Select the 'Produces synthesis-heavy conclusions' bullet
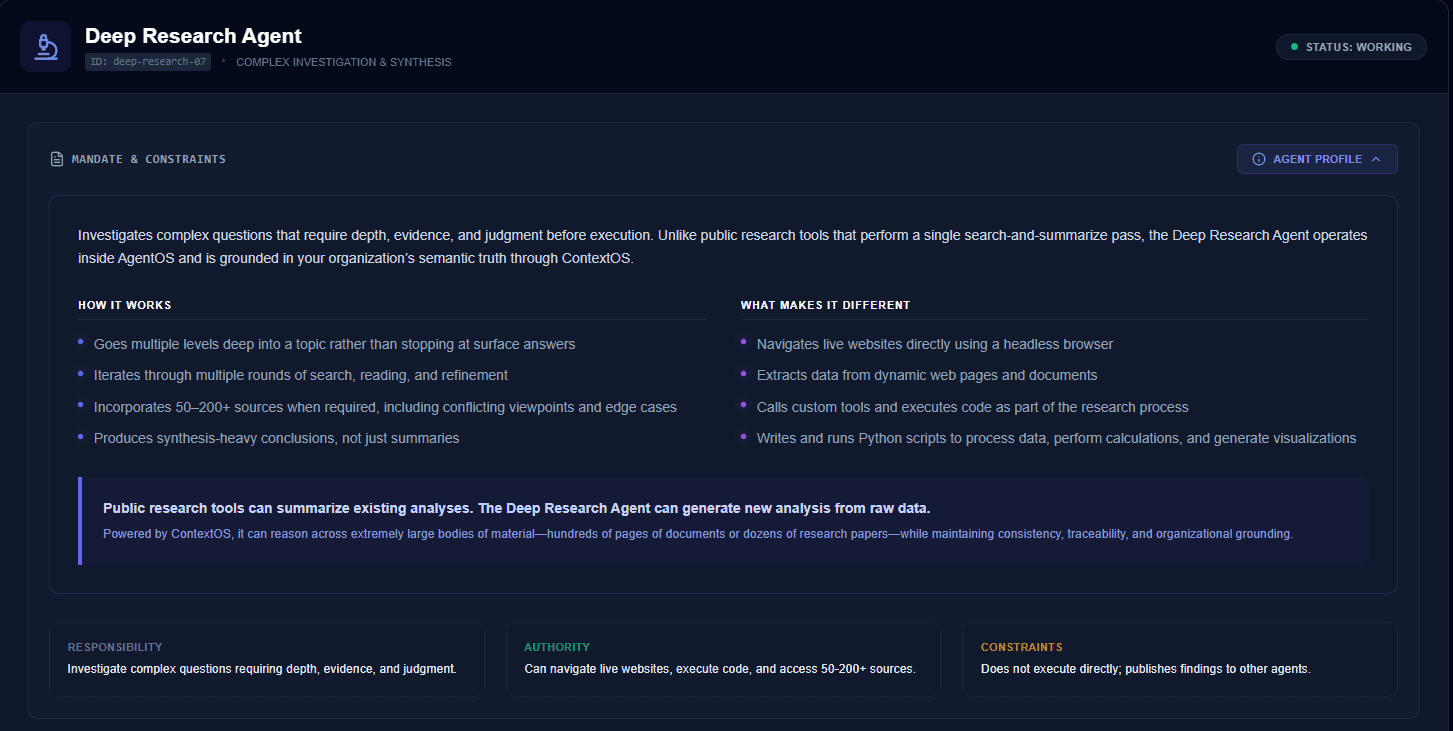The width and height of the screenshot is (1453, 731). tap(276, 438)
